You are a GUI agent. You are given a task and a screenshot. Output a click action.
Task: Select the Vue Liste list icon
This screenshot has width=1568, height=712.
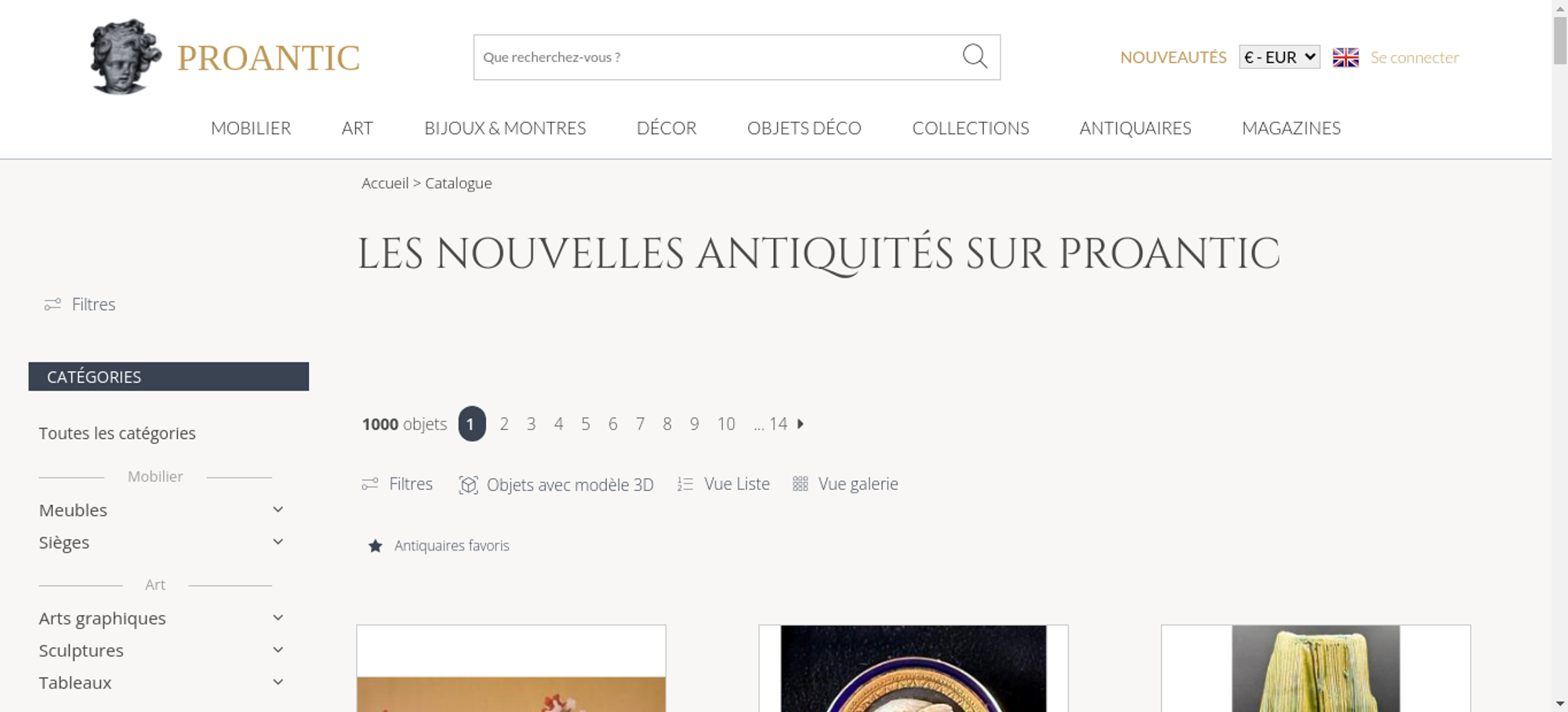coord(685,485)
